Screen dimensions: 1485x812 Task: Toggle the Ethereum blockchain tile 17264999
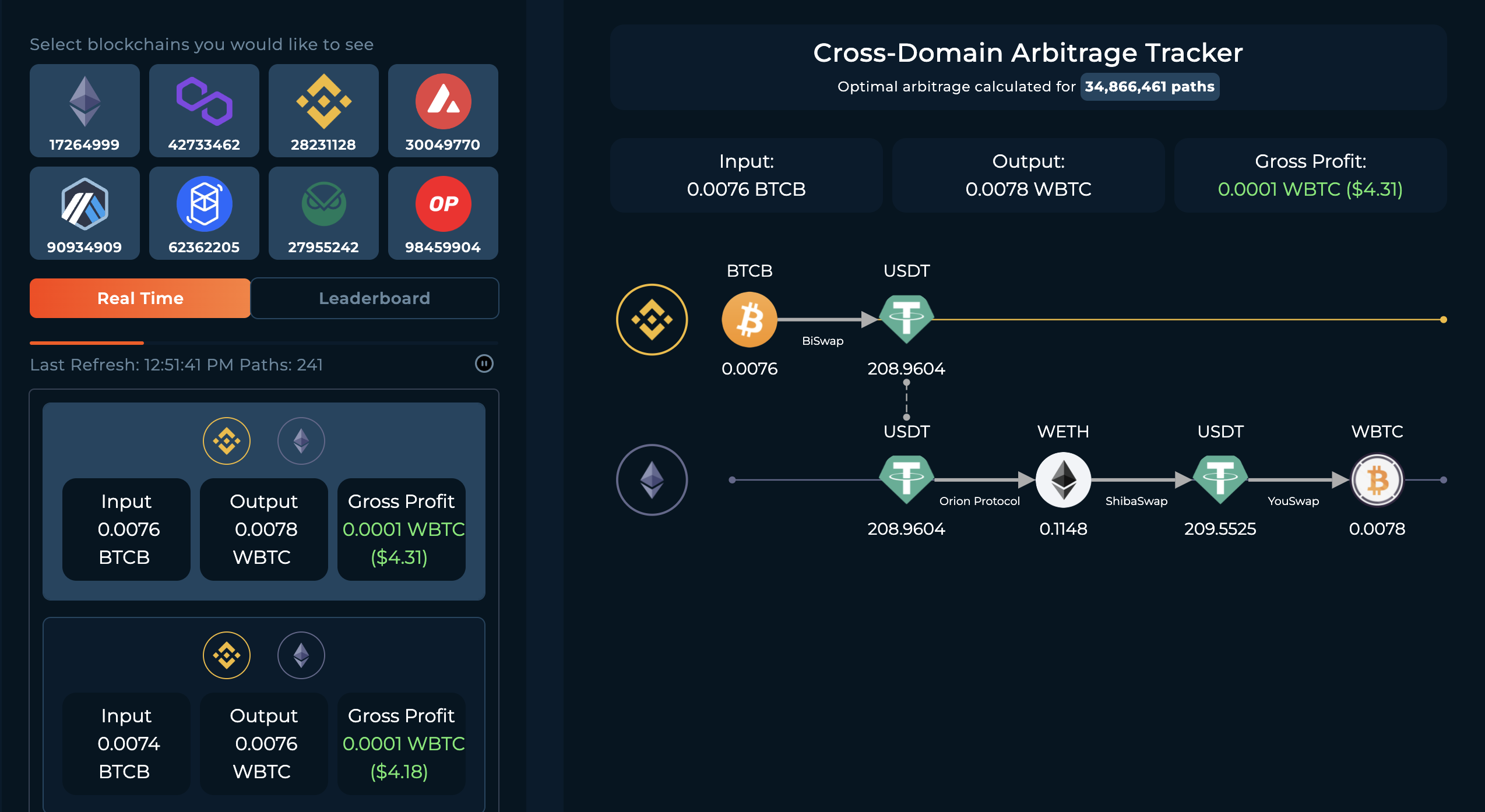85,111
